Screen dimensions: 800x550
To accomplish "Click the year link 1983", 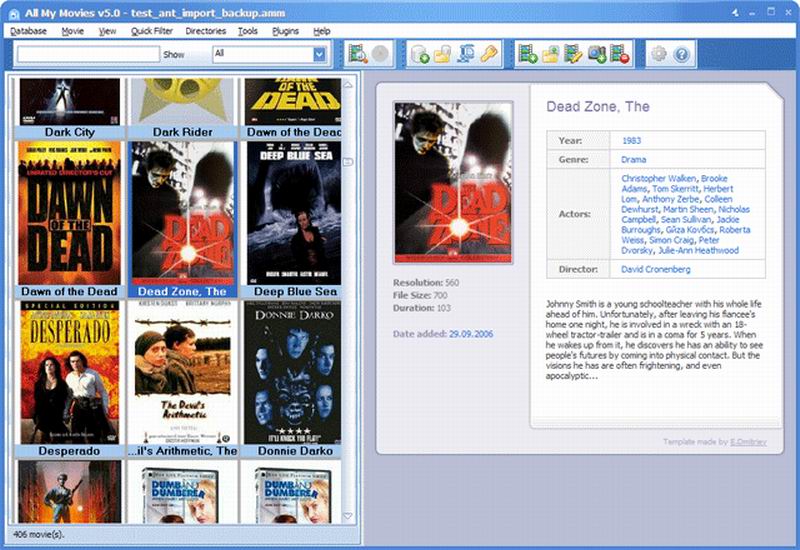I will (631, 140).
